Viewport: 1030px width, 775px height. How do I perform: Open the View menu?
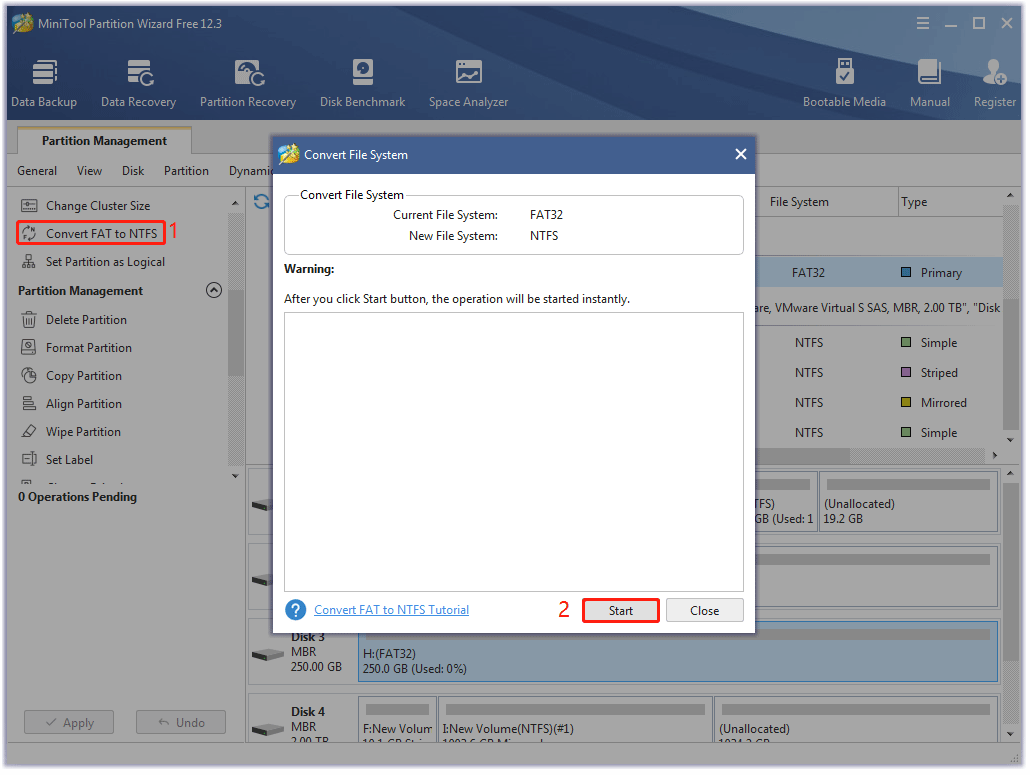tap(89, 171)
